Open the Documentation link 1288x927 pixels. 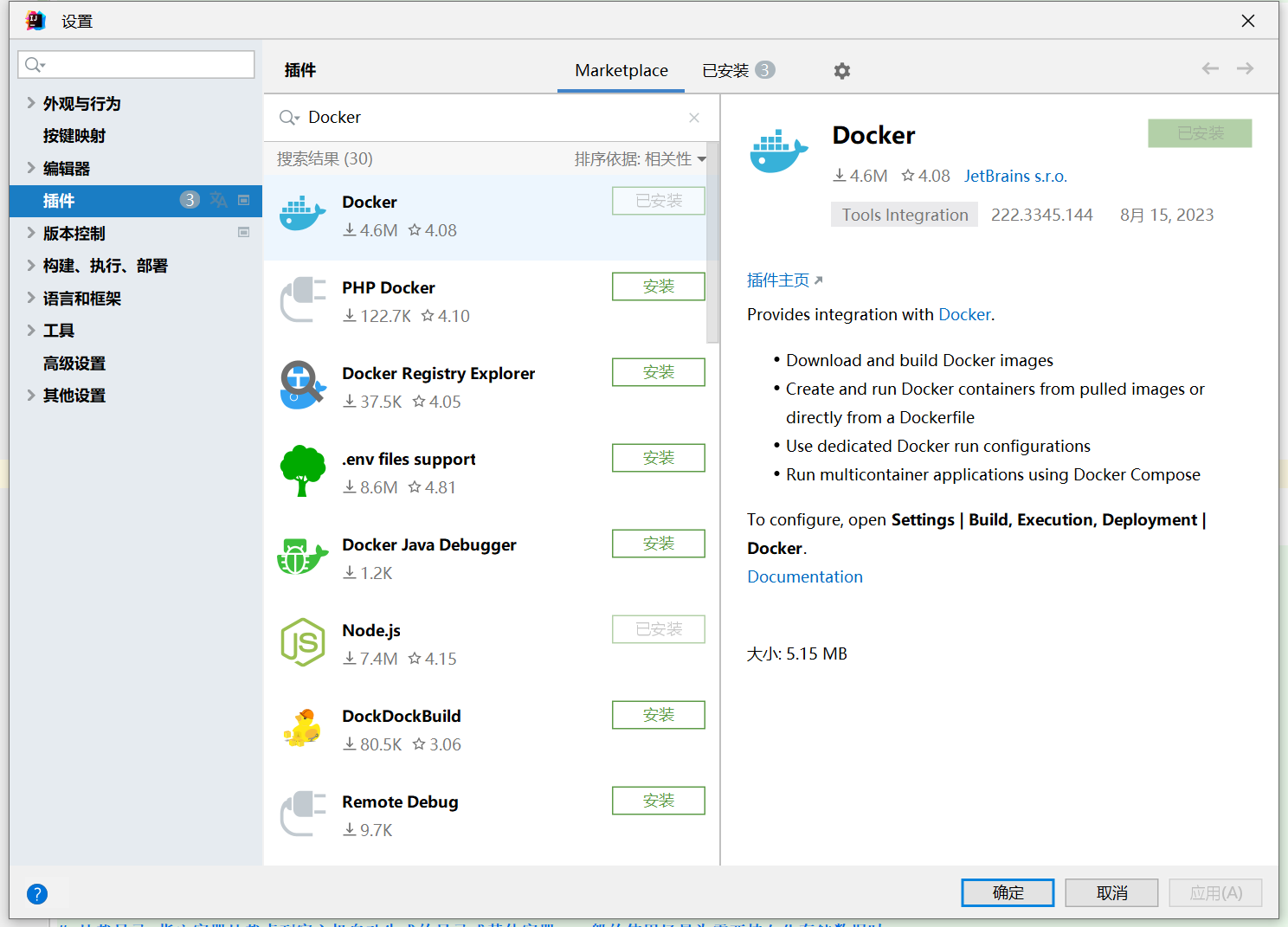804,577
